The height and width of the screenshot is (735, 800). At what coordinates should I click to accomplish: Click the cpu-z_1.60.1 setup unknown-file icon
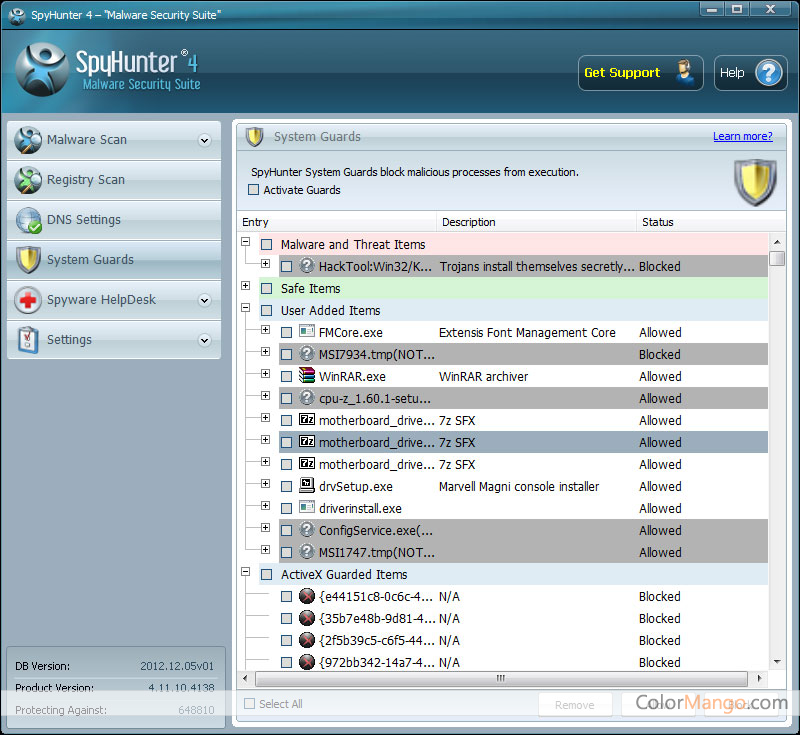pos(307,397)
